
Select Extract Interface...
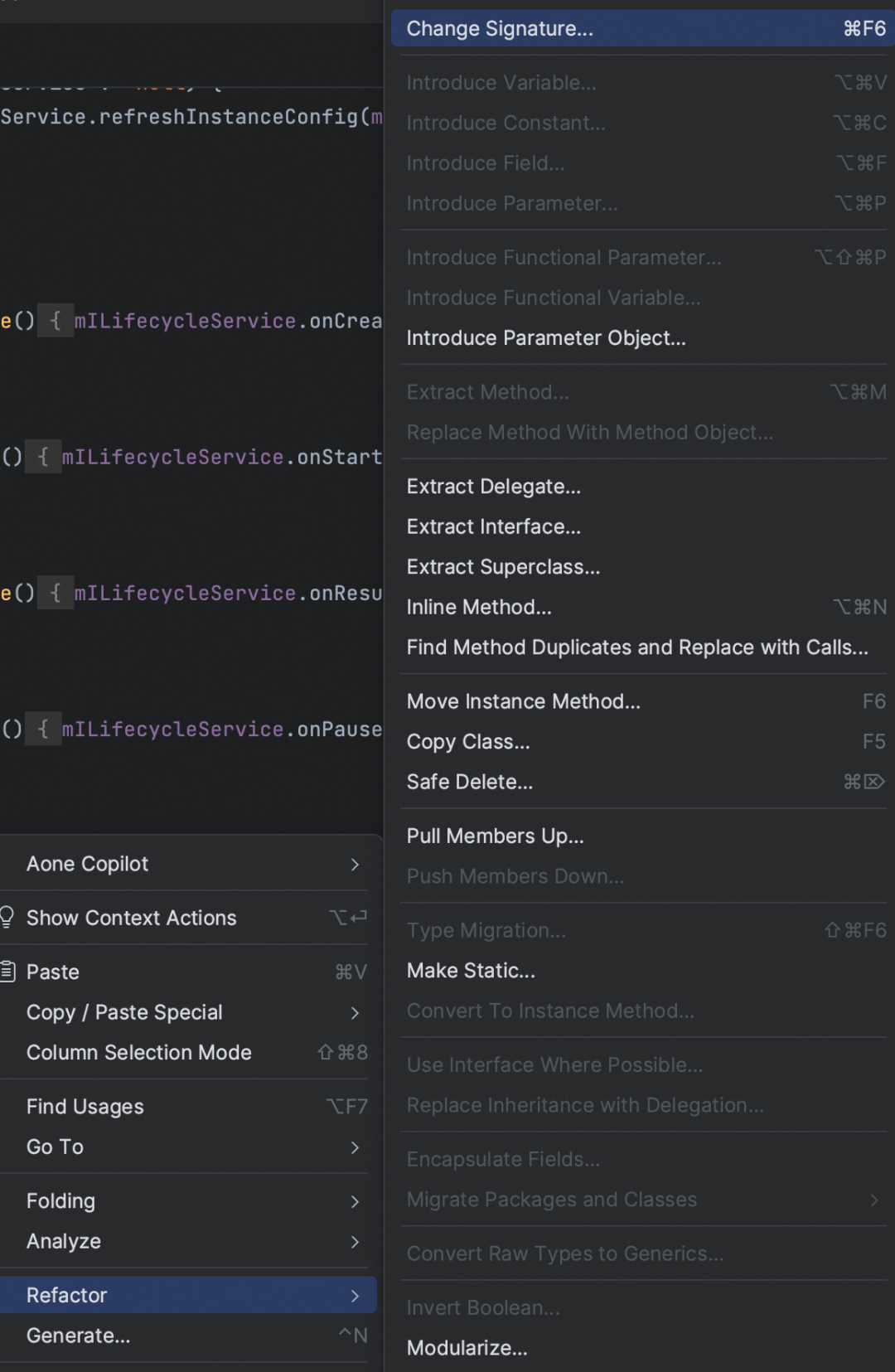(x=643, y=526)
